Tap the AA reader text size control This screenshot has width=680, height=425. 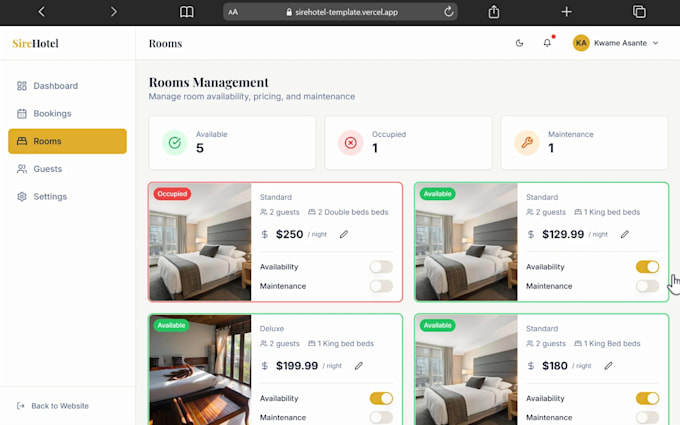pos(233,12)
